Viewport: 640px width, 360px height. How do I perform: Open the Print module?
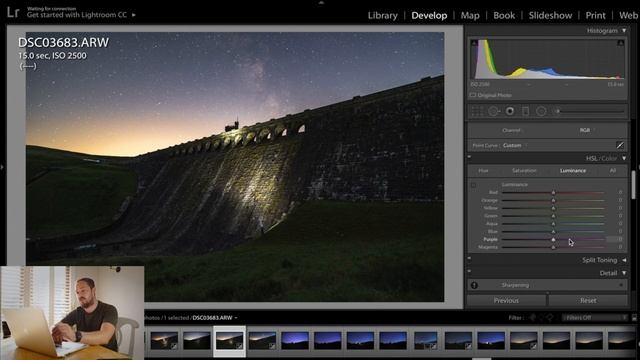click(x=596, y=16)
